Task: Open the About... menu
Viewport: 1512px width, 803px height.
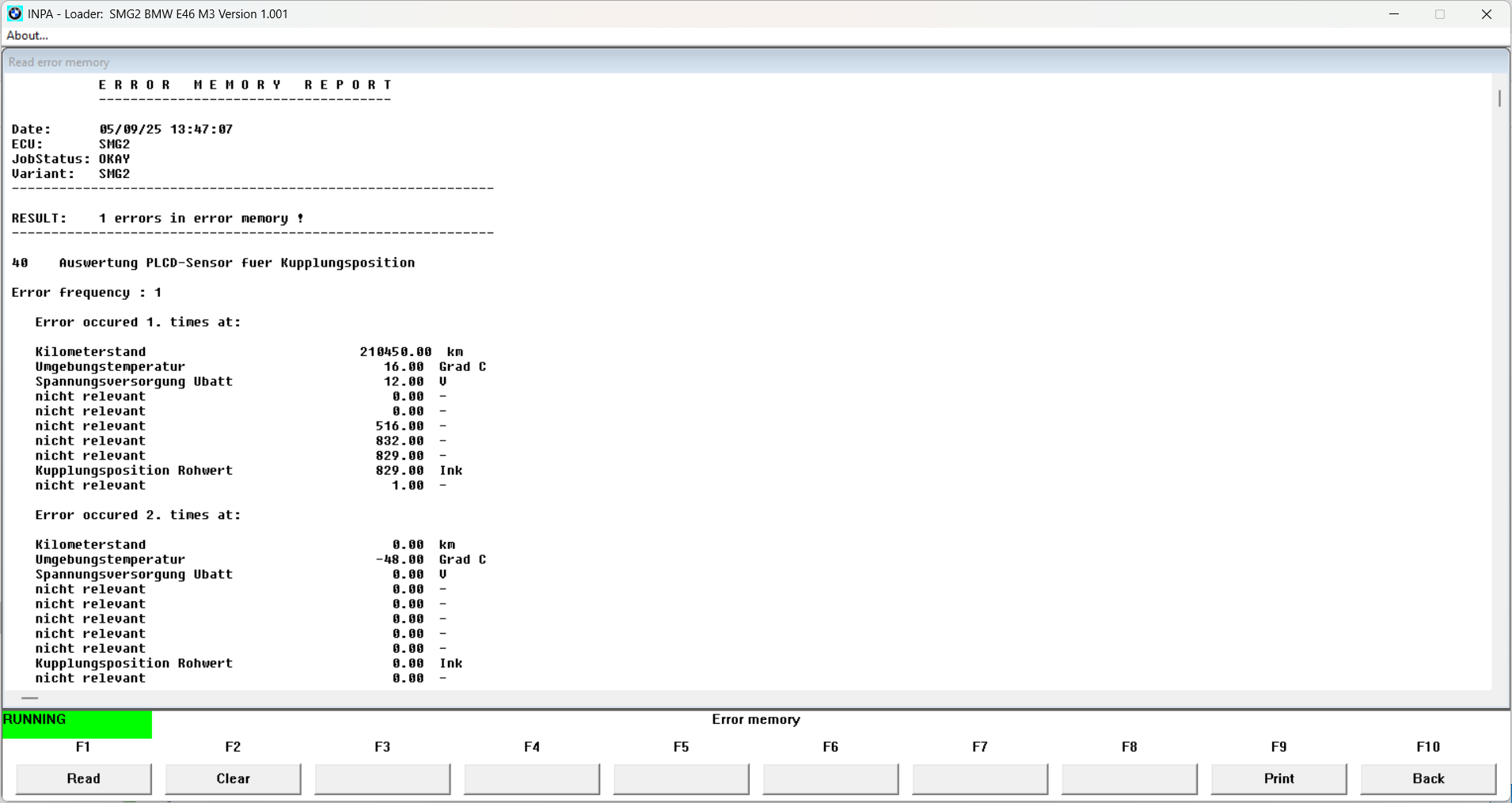Action: [x=28, y=36]
